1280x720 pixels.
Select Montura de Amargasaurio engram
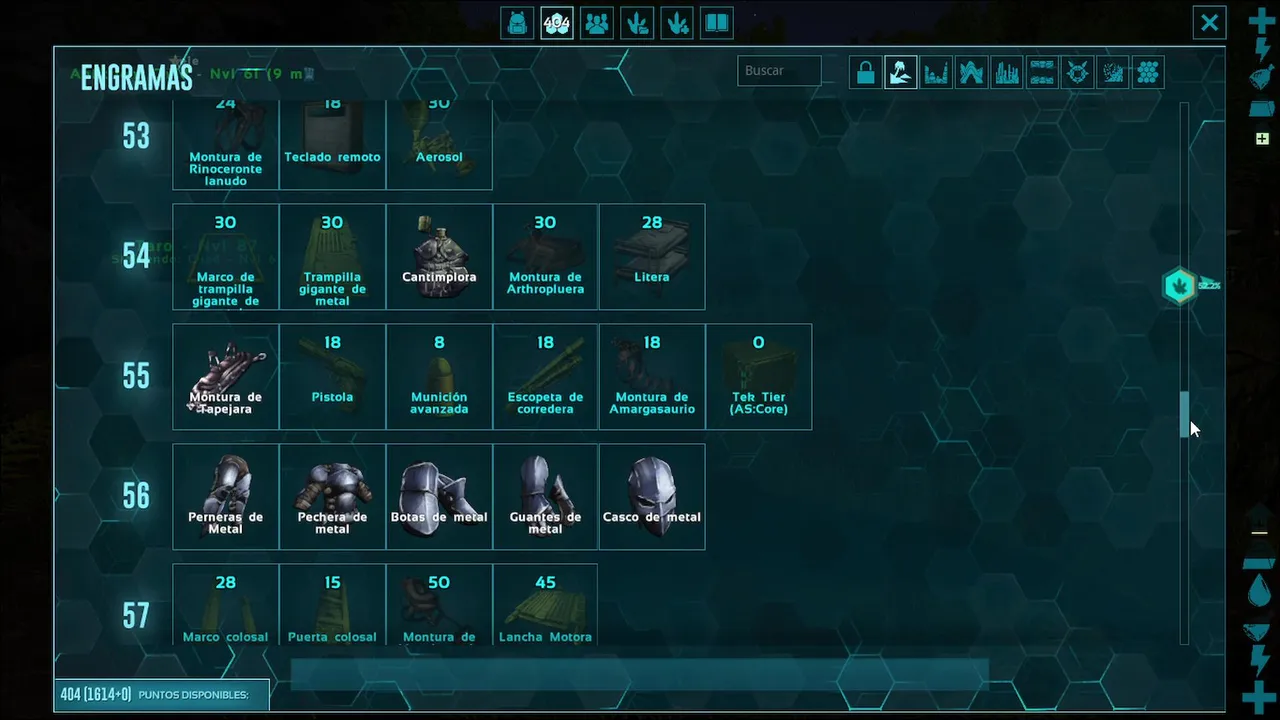[x=652, y=377]
